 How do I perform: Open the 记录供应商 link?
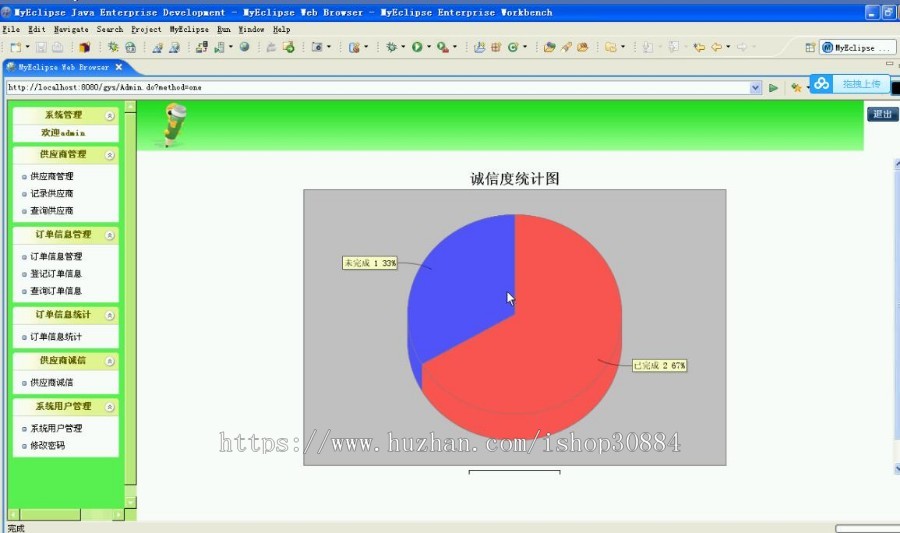[x=52, y=193]
